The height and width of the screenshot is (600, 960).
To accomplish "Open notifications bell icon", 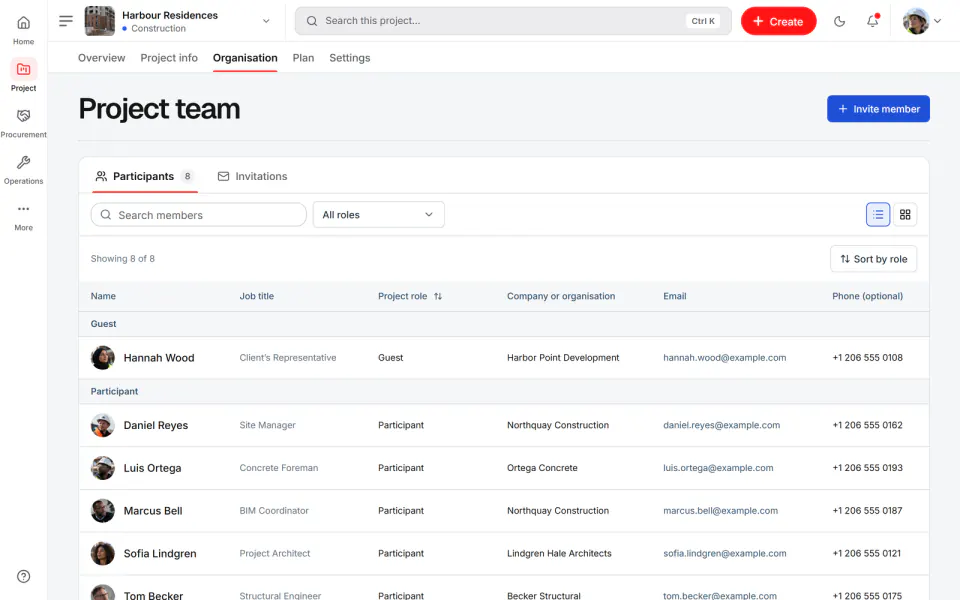I will [872, 21].
